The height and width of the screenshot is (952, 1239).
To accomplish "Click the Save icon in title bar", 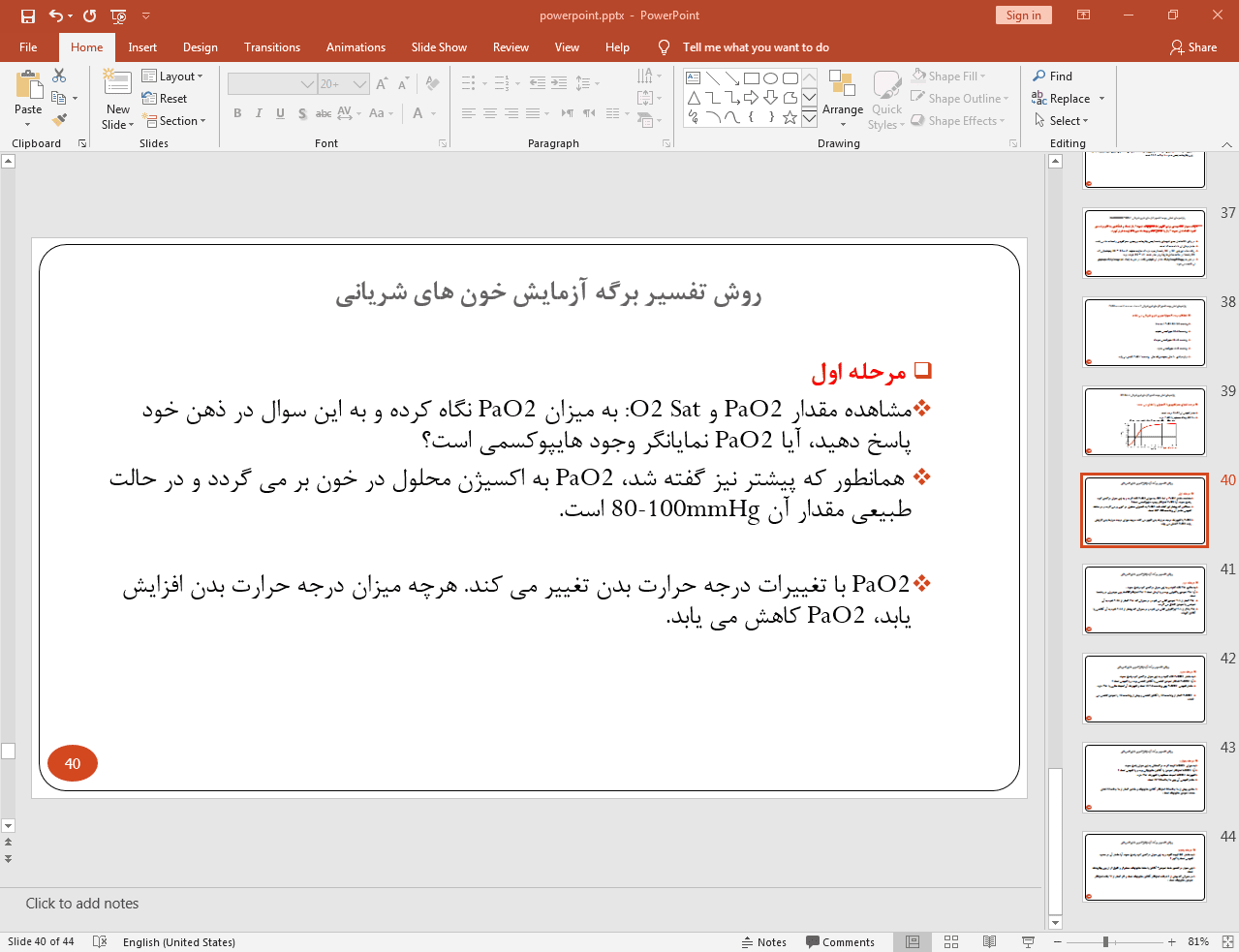I will pyautogui.click(x=27, y=15).
